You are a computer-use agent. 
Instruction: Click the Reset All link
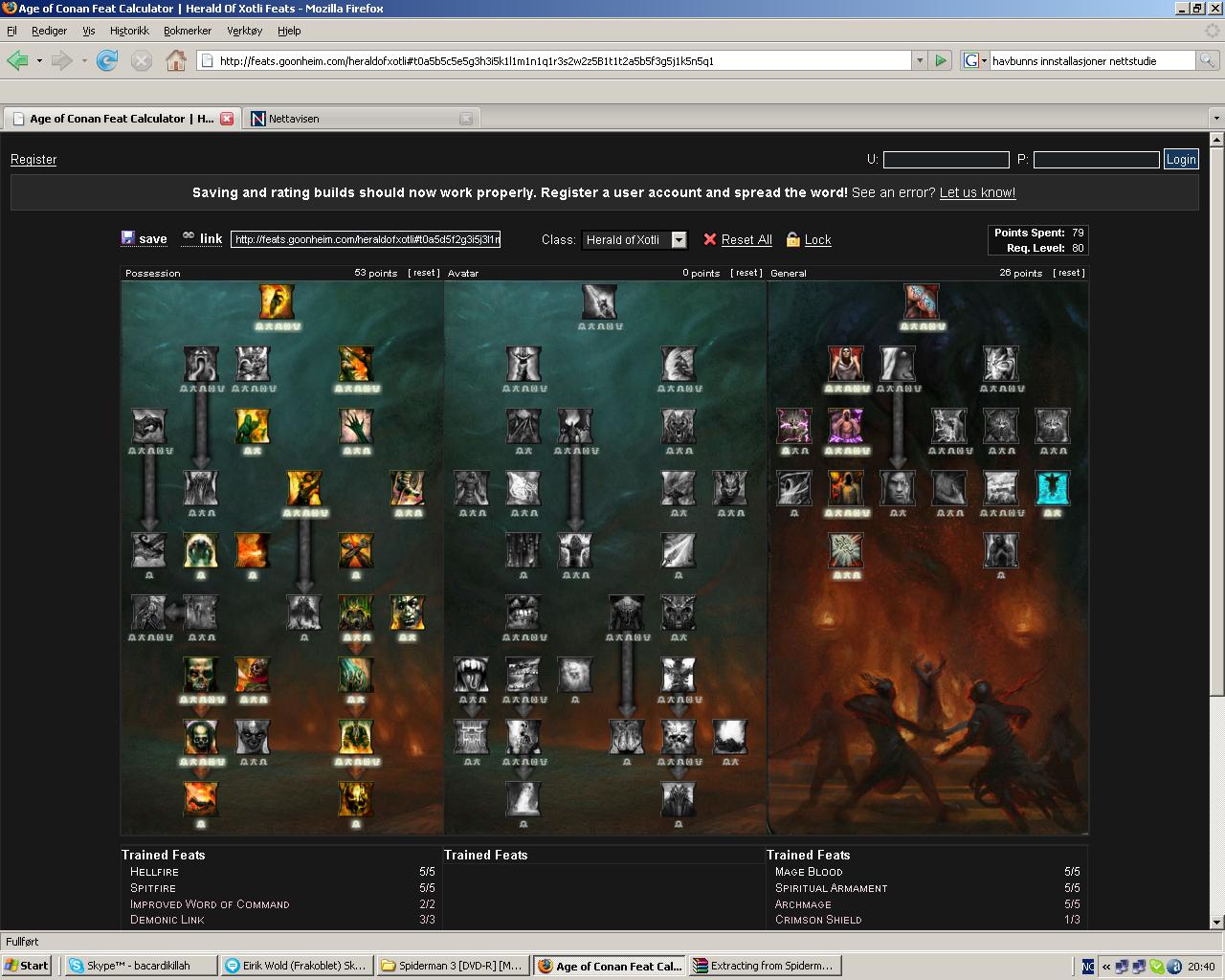coord(746,239)
